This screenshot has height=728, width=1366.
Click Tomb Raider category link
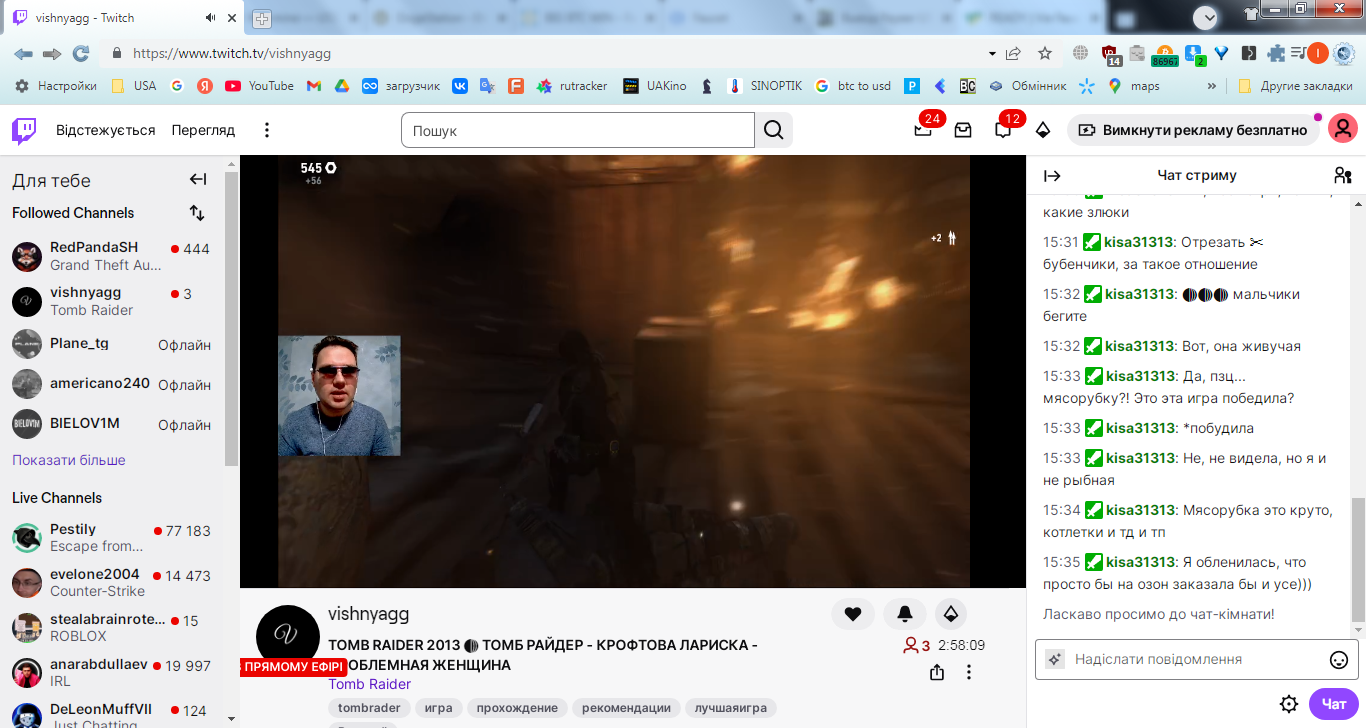tap(369, 684)
